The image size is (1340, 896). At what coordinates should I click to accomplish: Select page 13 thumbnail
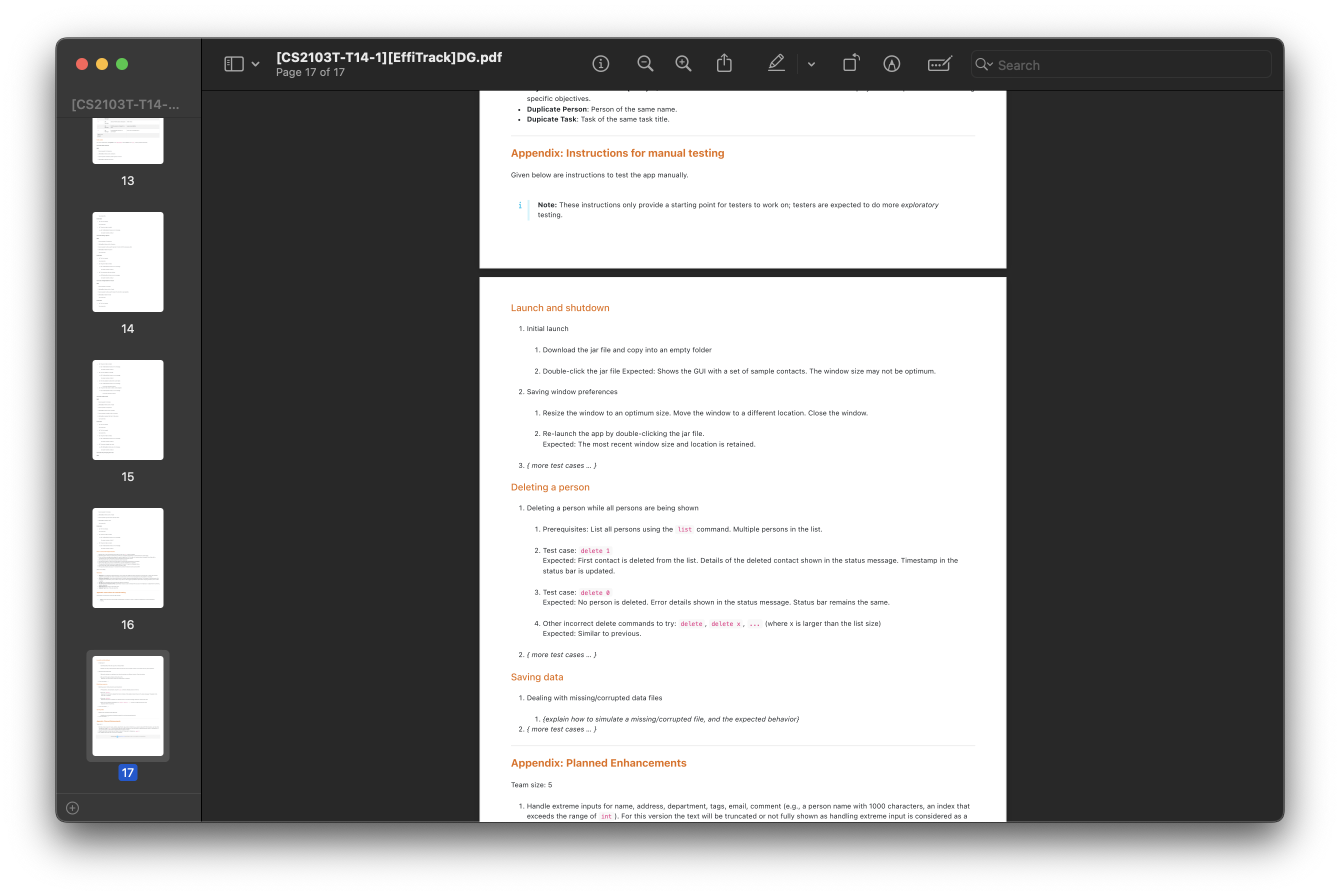click(x=128, y=140)
